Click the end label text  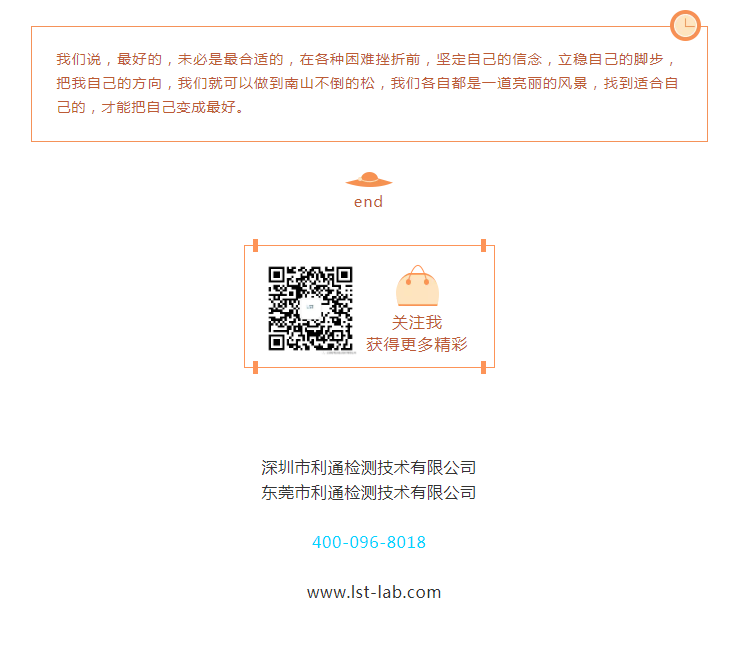(x=369, y=202)
